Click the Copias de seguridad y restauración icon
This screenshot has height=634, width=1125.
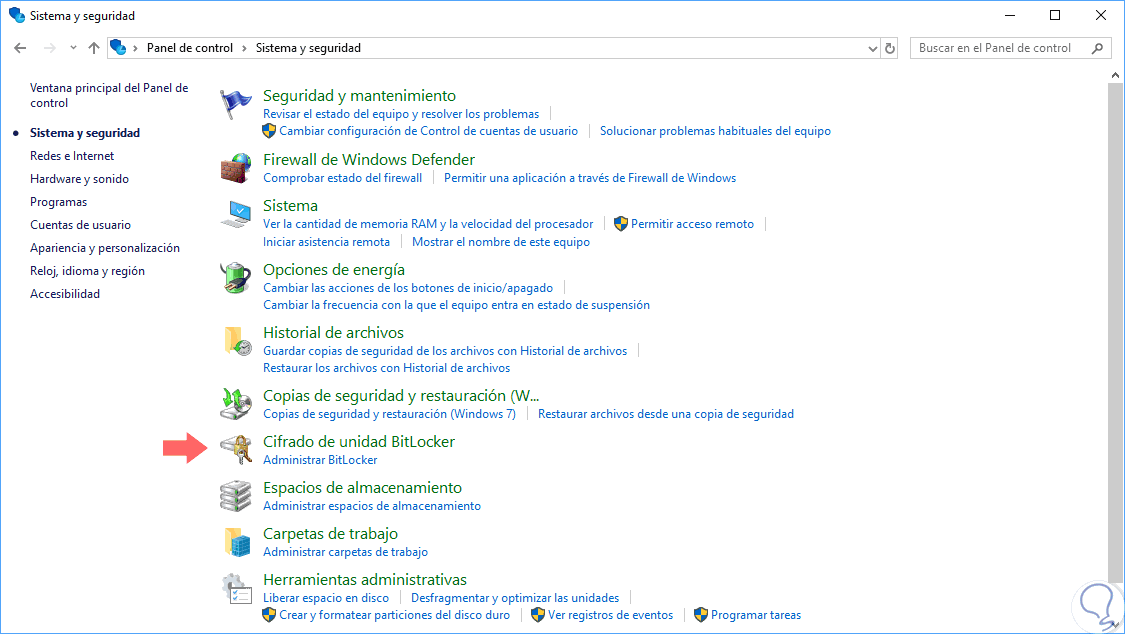point(237,404)
